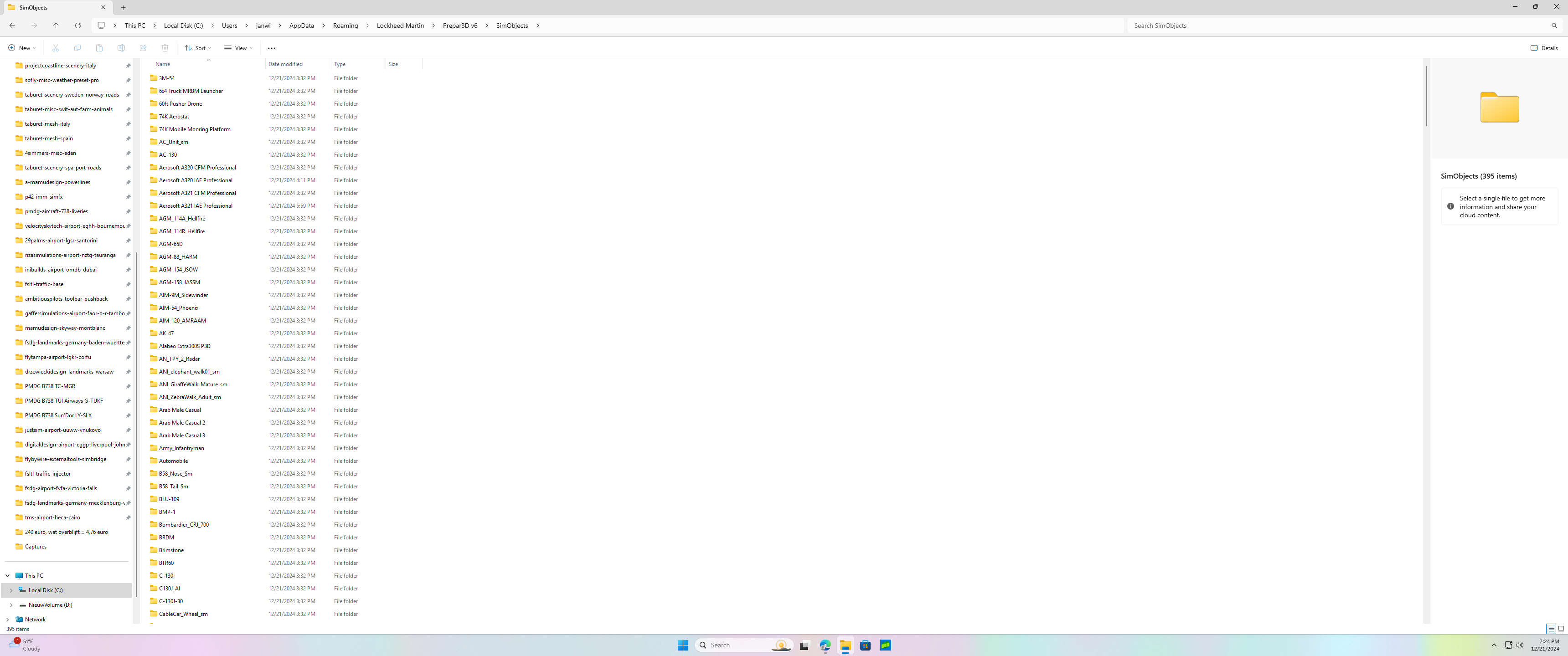Open Microsoft Store from the taskbar

tap(865, 645)
